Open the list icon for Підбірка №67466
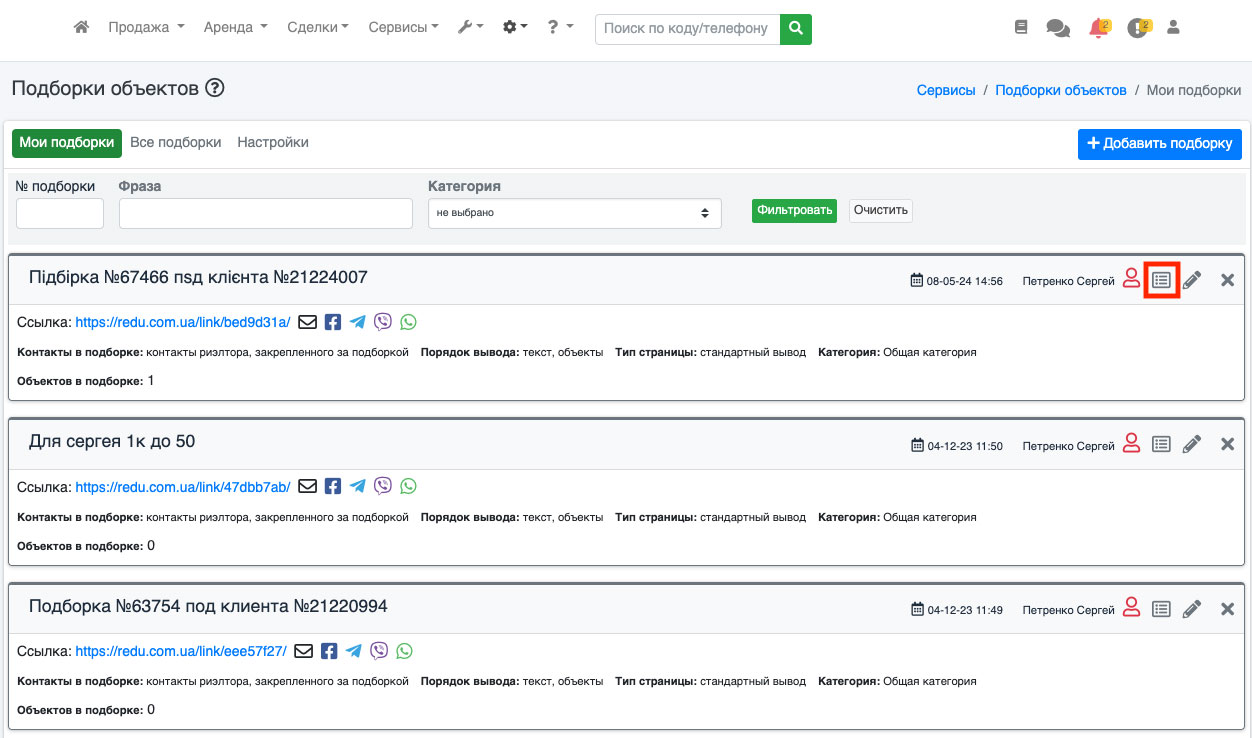 click(x=1161, y=280)
